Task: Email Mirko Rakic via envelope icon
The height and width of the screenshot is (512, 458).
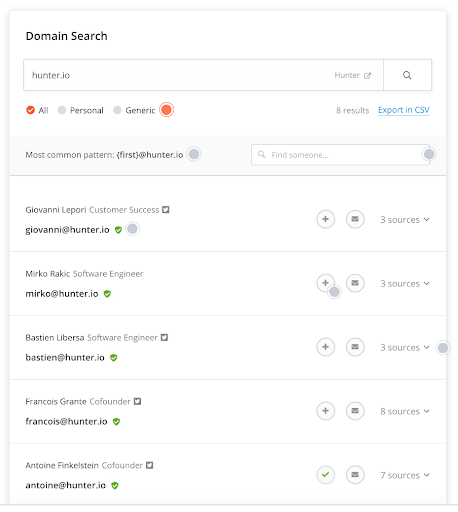Action: [355, 283]
